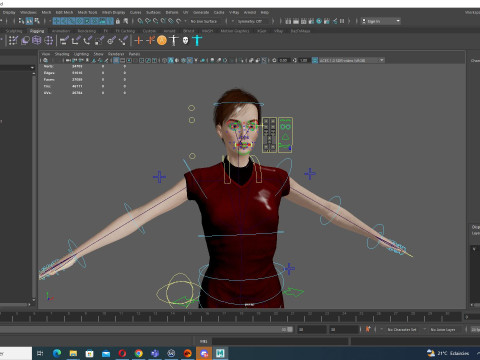Viewport: 480px width, 360px height.
Task: Open the No Live Surface field
Action: (204, 21)
